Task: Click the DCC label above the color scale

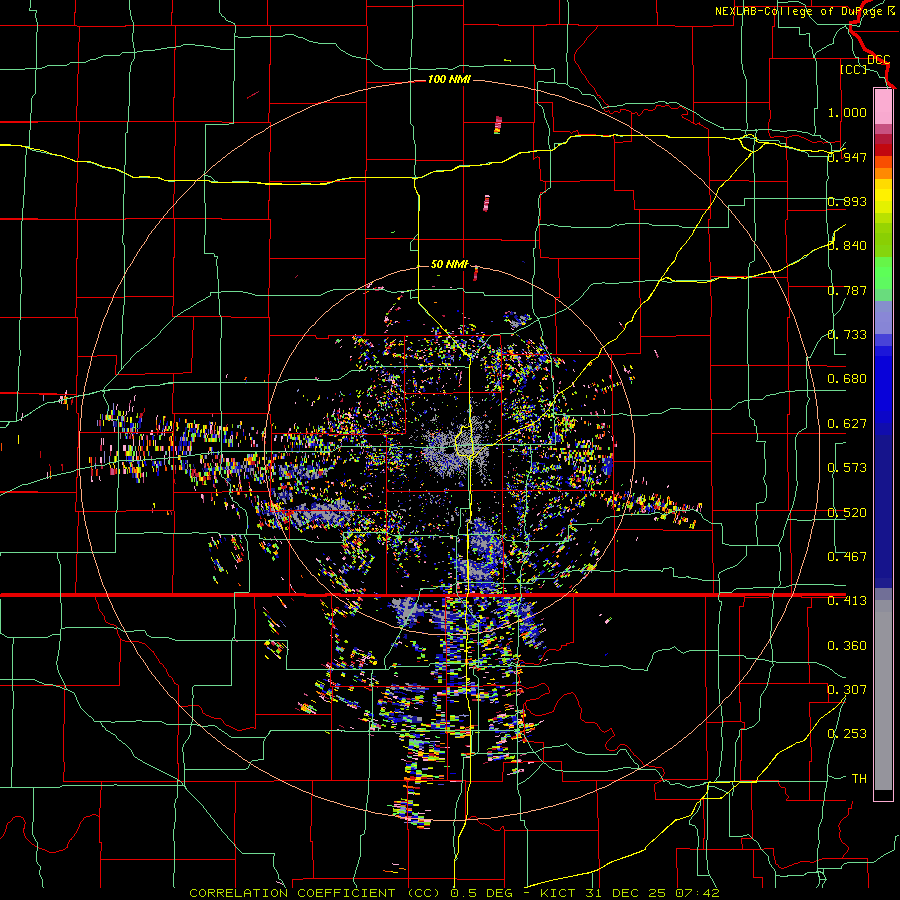Action: pyautogui.click(x=879, y=60)
